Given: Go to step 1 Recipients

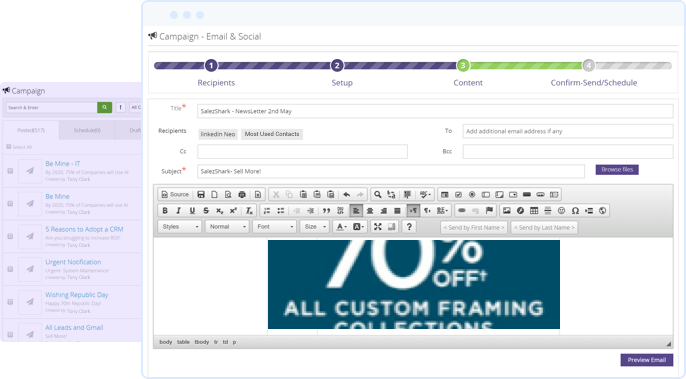Looking at the screenshot, I should (x=211, y=66).
